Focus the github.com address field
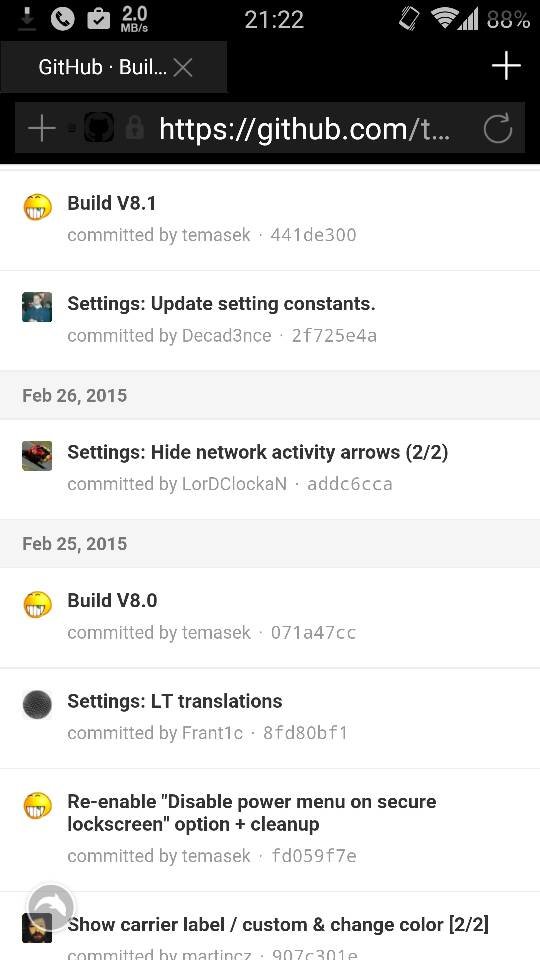540x960 pixels. (304, 129)
